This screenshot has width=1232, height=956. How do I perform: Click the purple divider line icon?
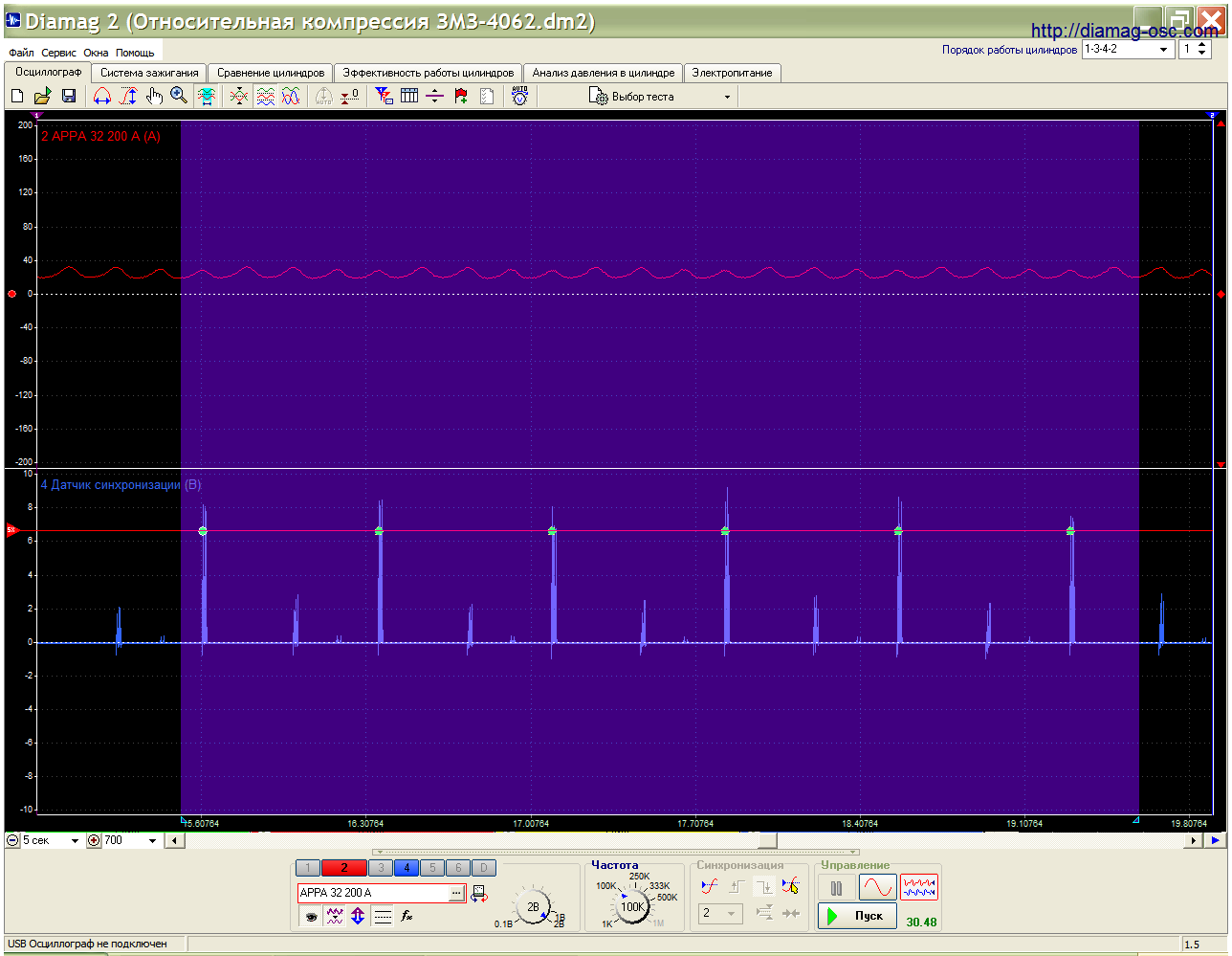click(x=435, y=96)
